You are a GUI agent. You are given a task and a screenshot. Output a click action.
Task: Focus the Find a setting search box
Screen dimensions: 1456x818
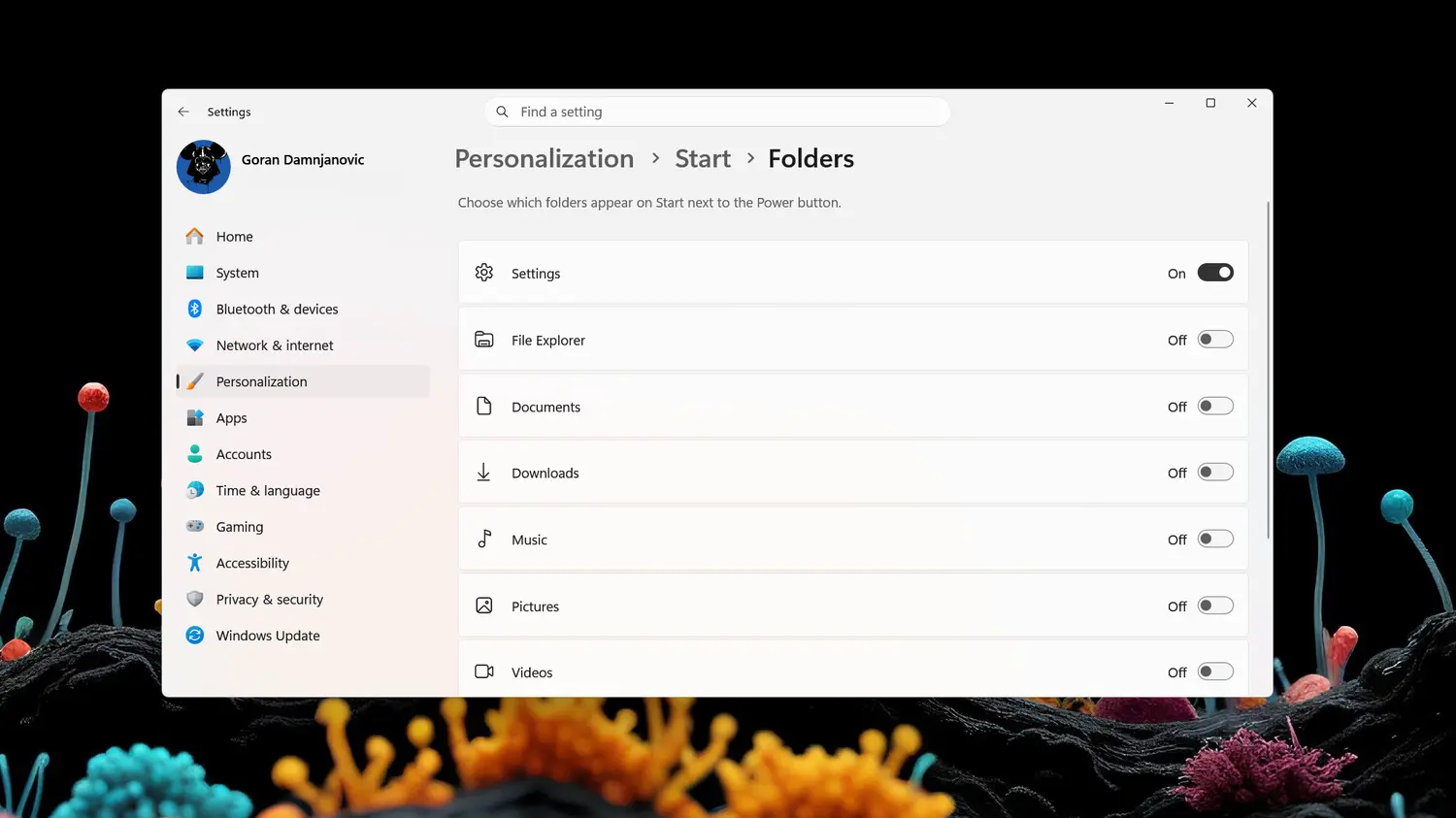pyautogui.click(x=717, y=112)
